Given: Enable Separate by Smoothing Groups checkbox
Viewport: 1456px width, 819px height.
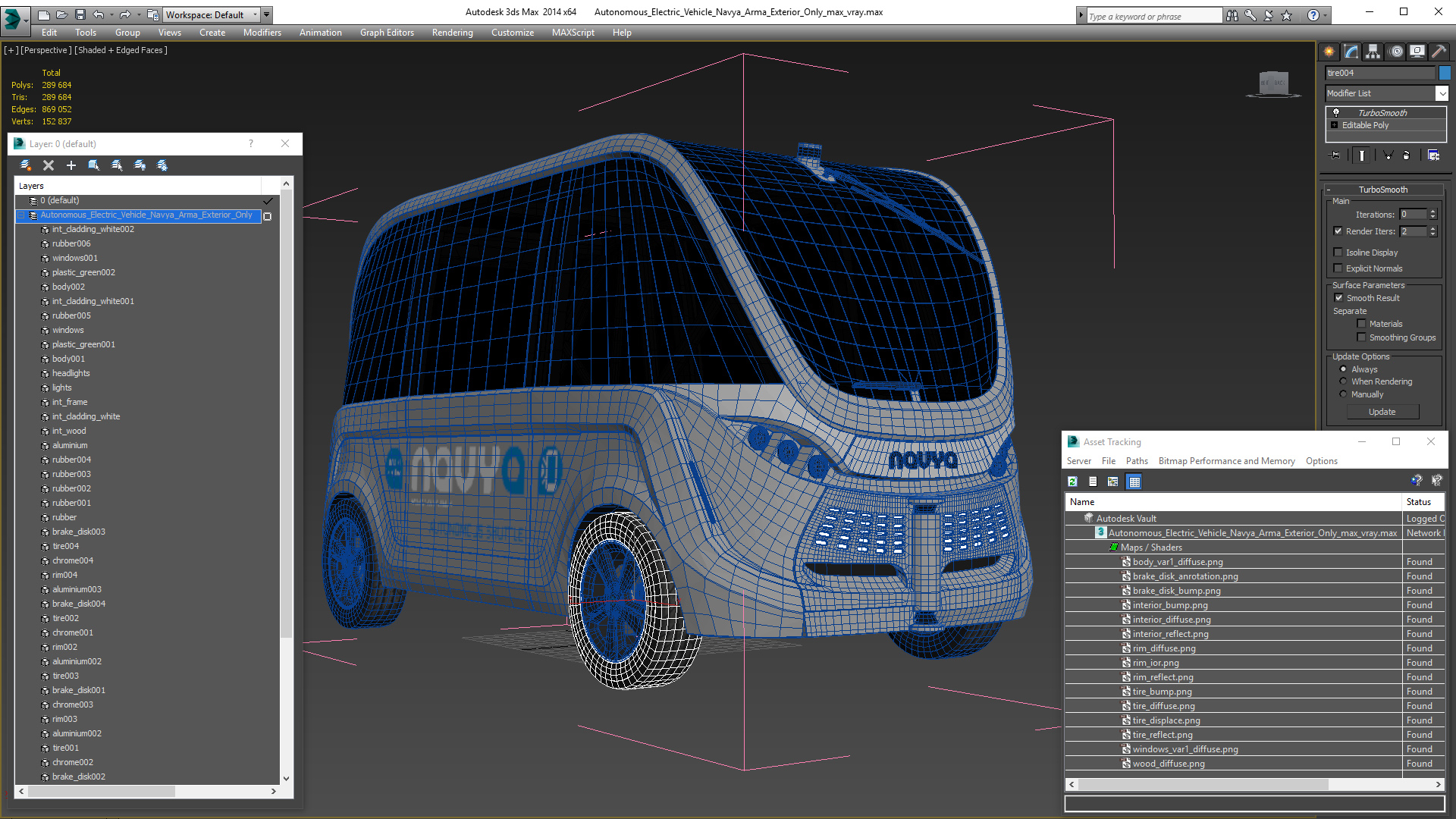Looking at the screenshot, I should click(1361, 337).
